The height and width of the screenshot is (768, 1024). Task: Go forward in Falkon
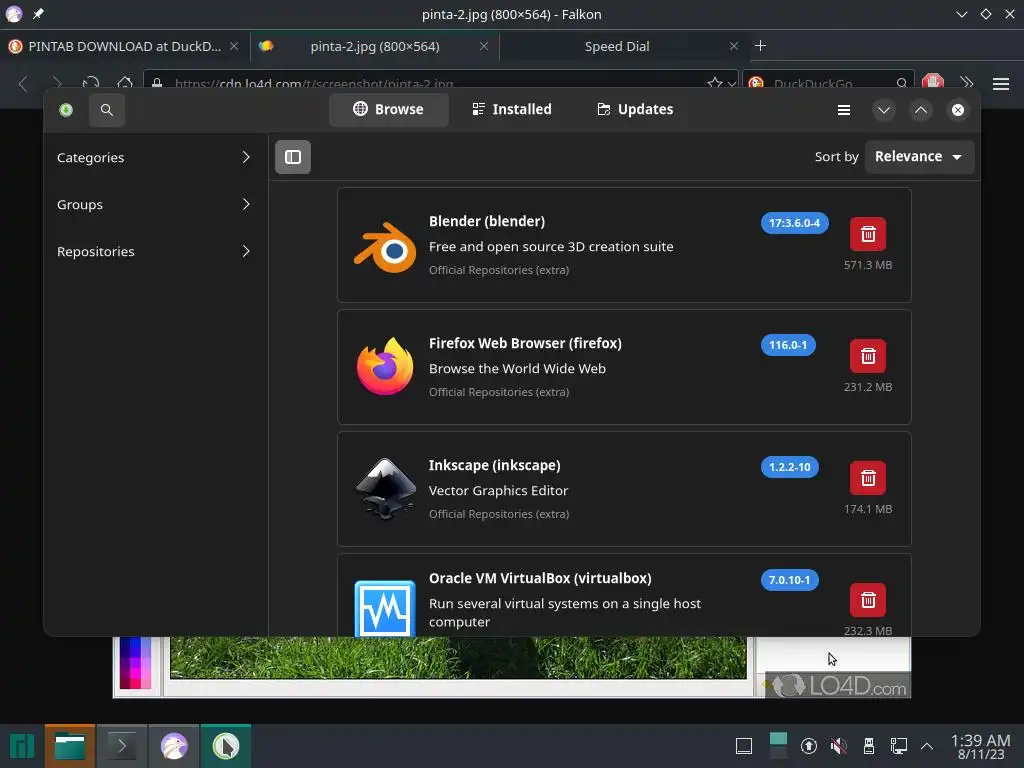[57, 84]
